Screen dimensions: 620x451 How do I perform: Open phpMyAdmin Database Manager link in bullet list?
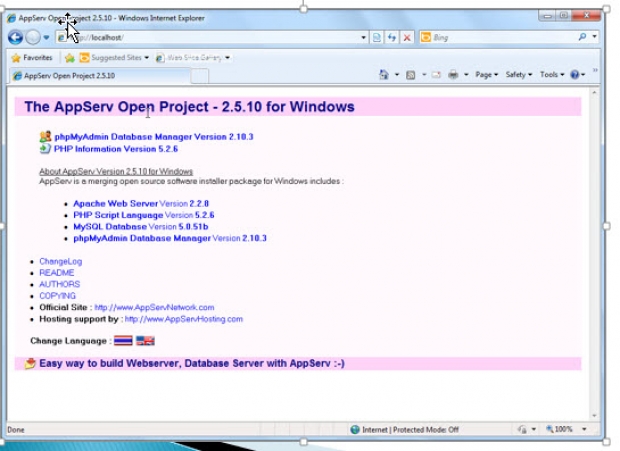142,238
